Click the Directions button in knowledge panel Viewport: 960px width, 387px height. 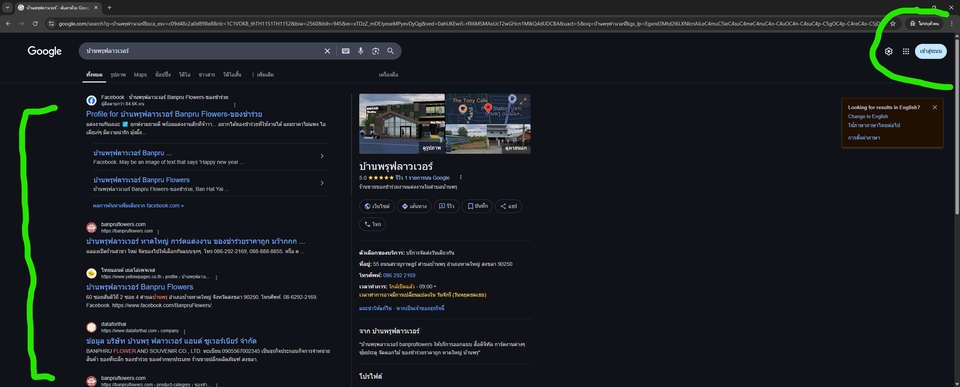coord(413,206)
